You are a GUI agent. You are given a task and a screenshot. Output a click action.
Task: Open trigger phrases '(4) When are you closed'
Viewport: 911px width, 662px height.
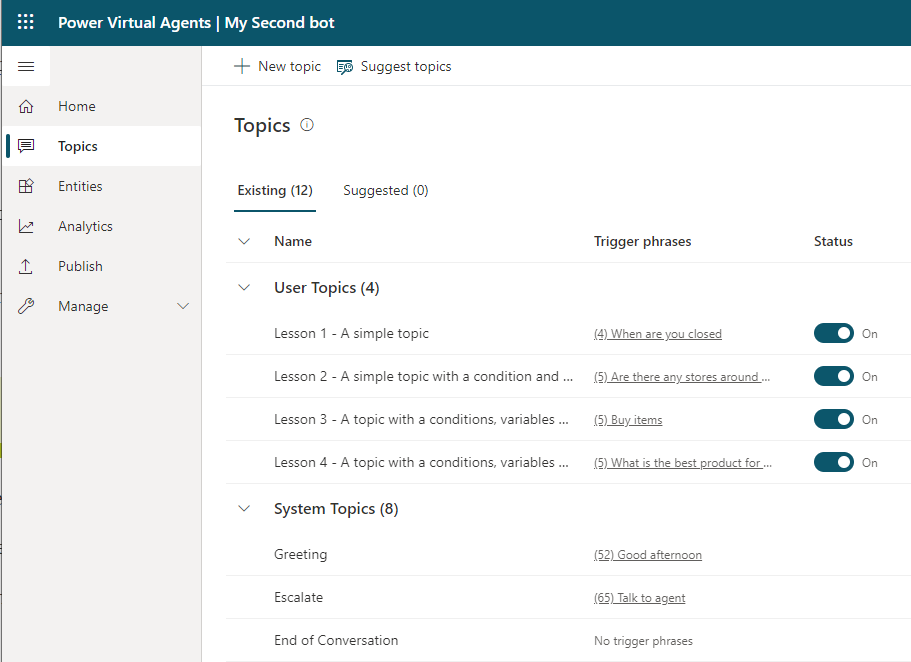pos(658,334)
